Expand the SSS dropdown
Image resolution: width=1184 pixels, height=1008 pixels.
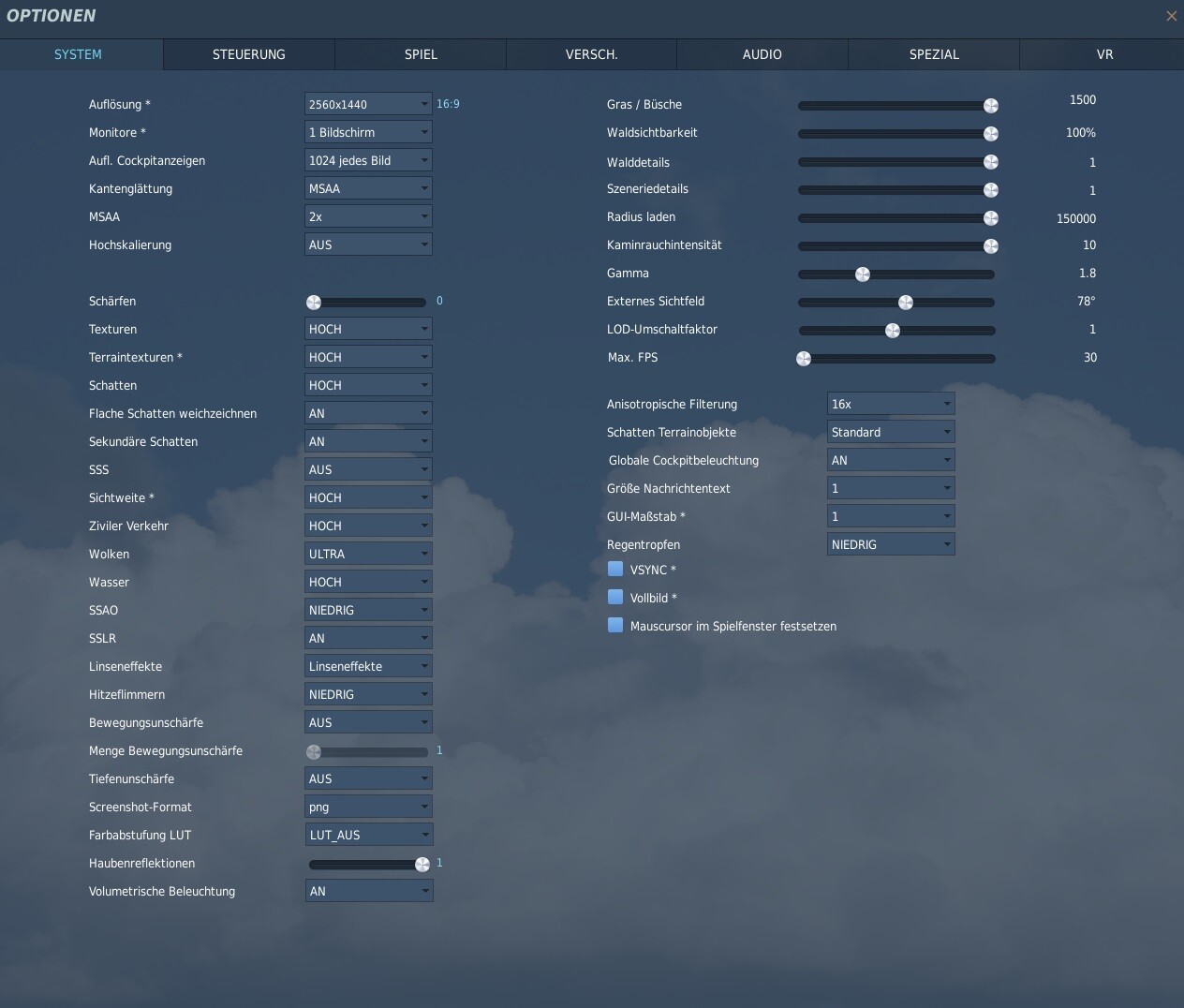coord(368,469)
